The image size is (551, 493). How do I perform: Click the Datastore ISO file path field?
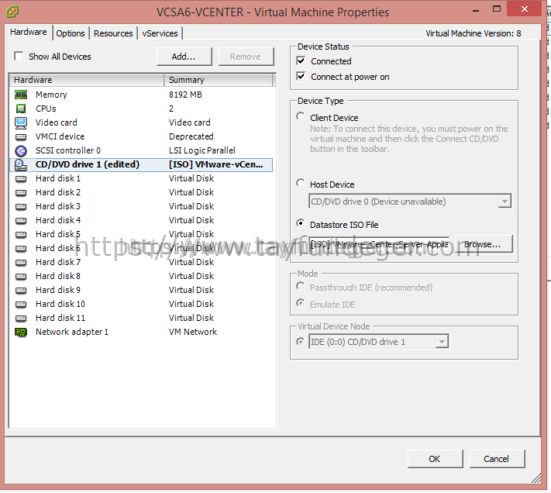(x=379, y=244)
